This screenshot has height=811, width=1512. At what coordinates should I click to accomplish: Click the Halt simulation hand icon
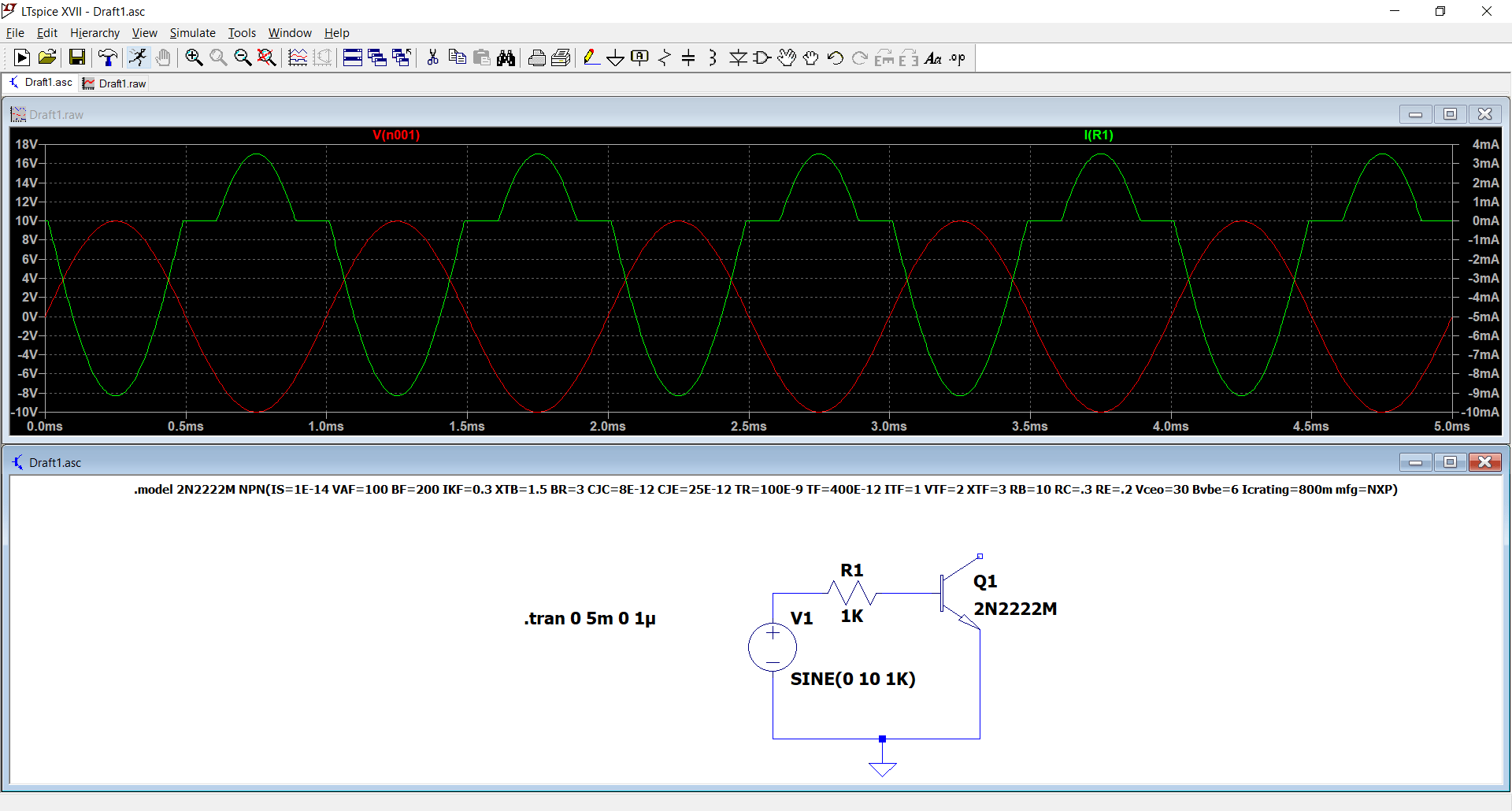click(x=163, y=57)
